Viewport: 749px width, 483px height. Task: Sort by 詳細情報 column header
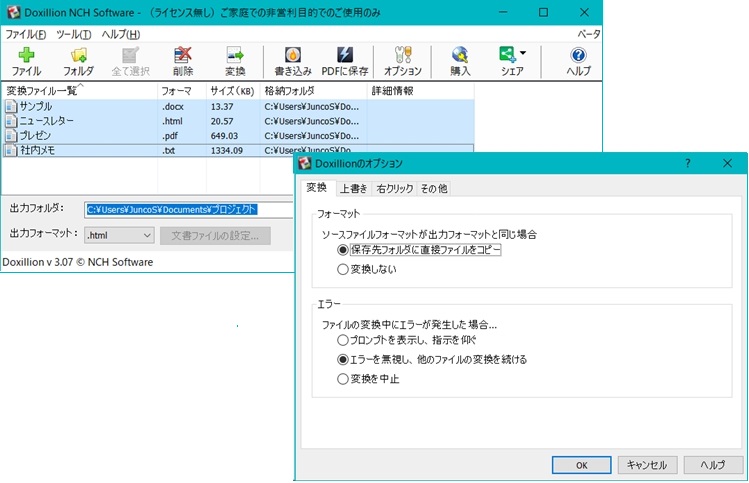420,91
